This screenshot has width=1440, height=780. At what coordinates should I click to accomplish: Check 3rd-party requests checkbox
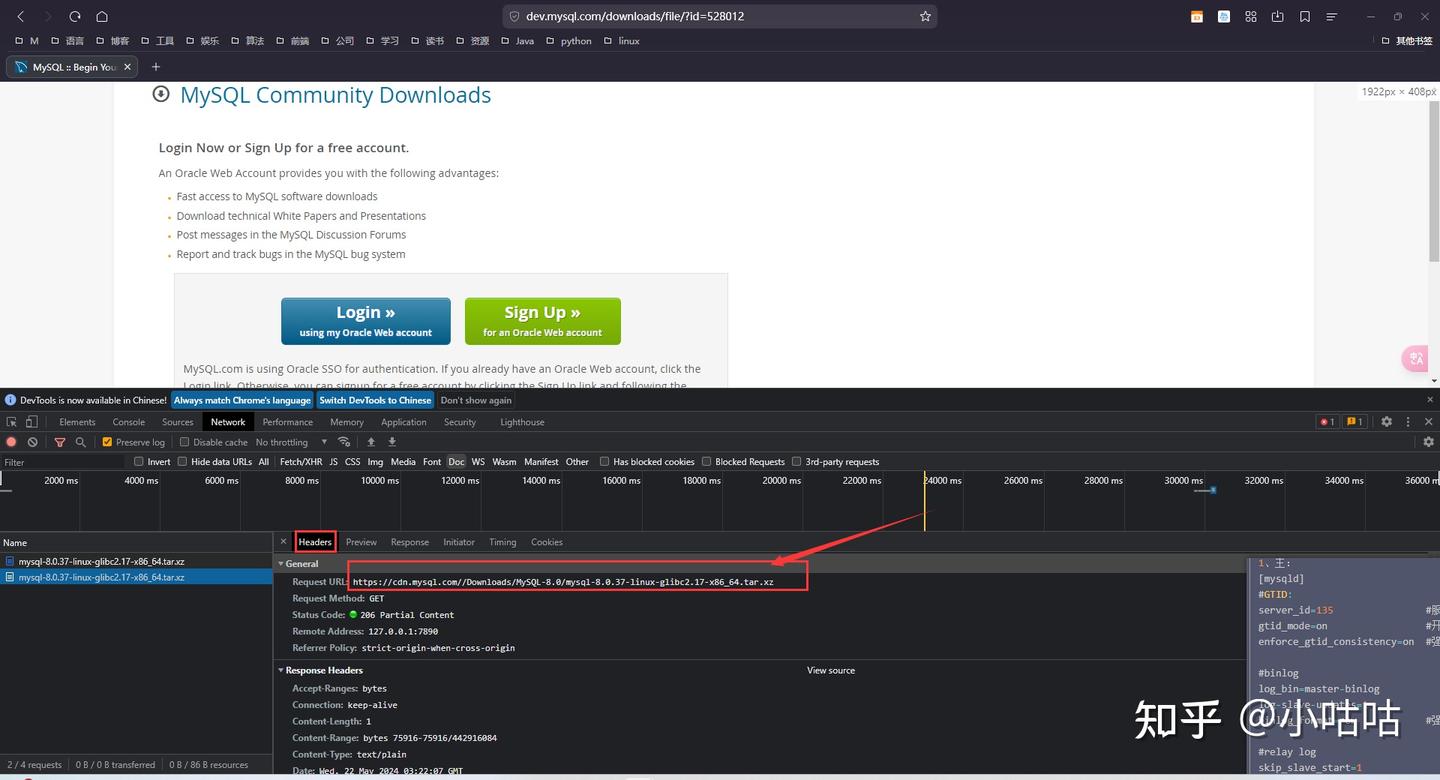[x=797, y=462]
